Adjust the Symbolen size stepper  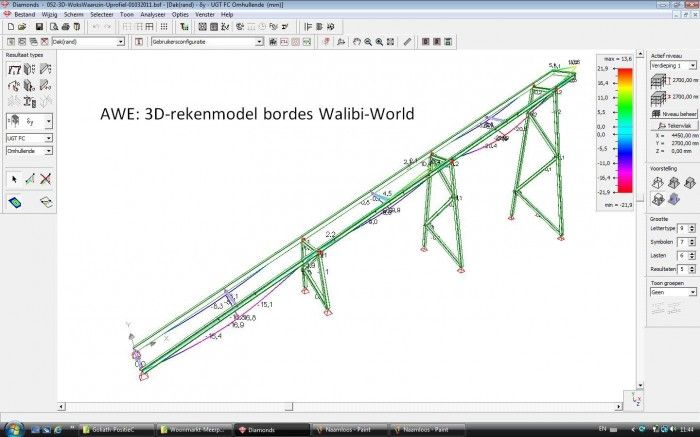pos(692,242)
